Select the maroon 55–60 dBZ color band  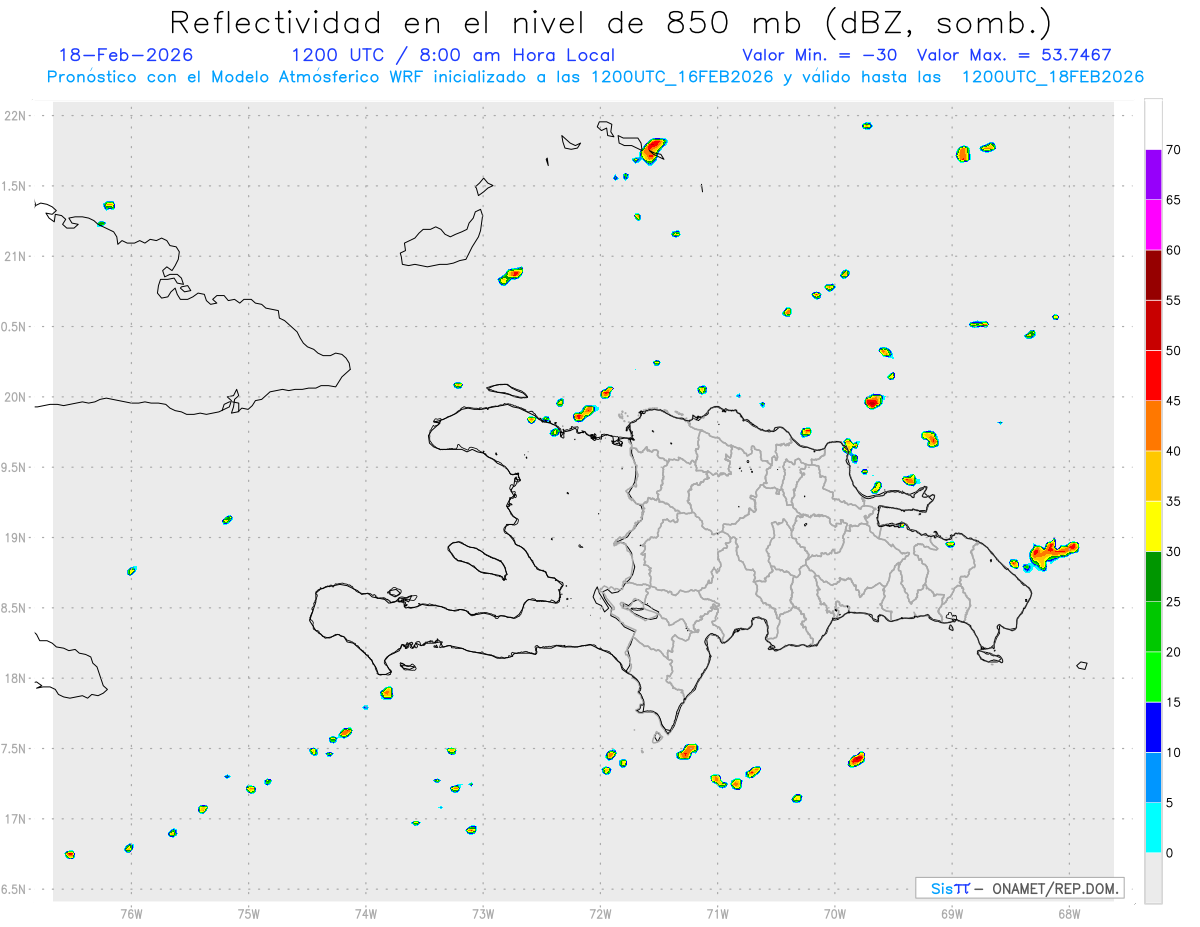point(1153,275)
